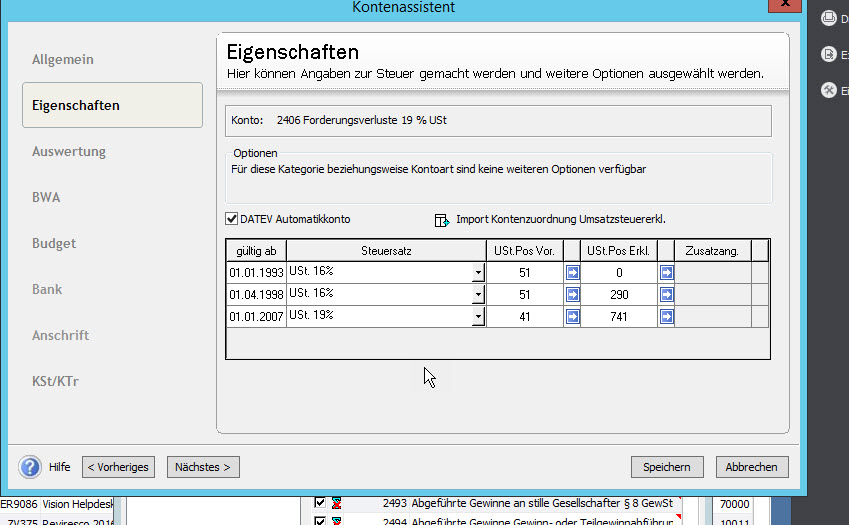
Task: Toggle checkbox in row 2493 of background list
Action: (x=320, y=503)
